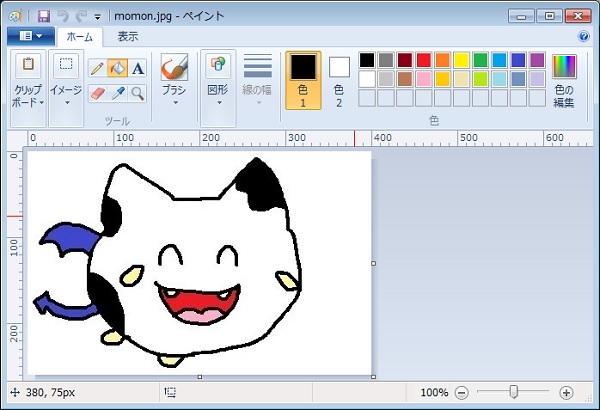600x410 pixels.
Task: Pick the lavender color swatch
Action: tap(538, 79)
